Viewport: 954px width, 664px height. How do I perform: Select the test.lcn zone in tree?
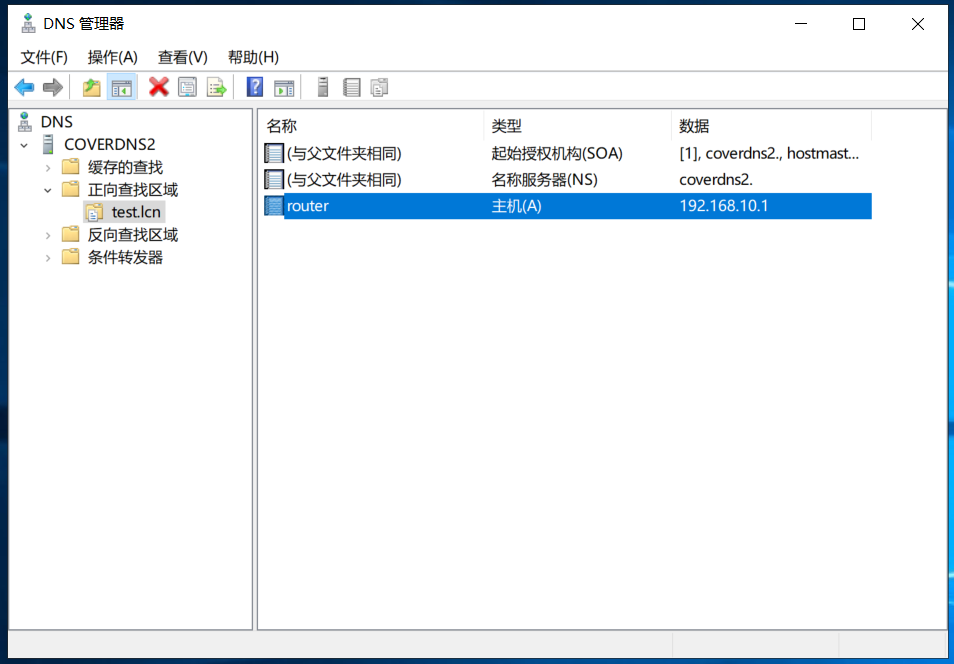tap(136, 212)
